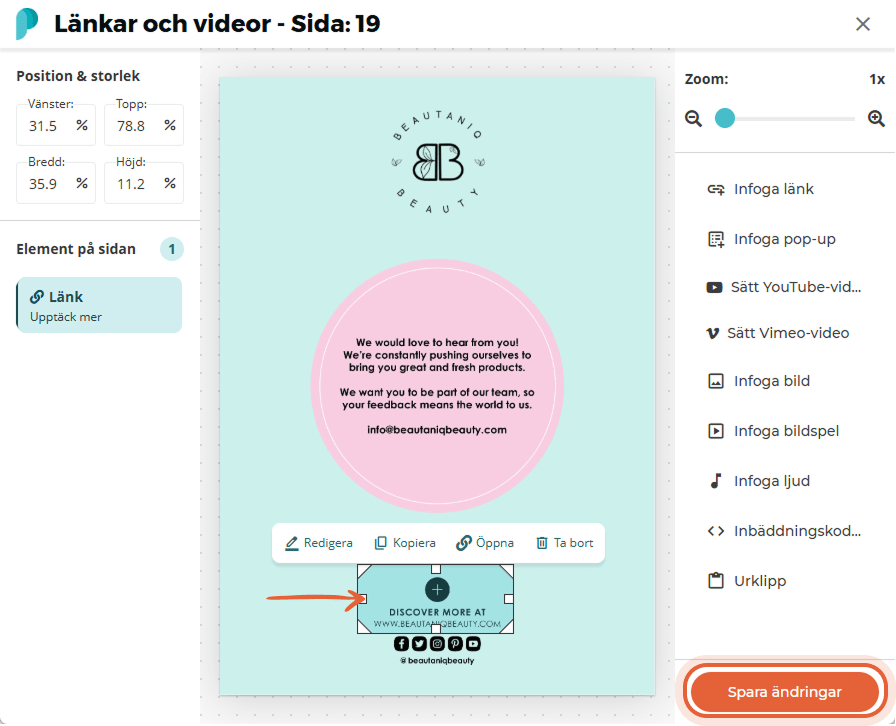Click Ta bort to delete element

[565, 543]
